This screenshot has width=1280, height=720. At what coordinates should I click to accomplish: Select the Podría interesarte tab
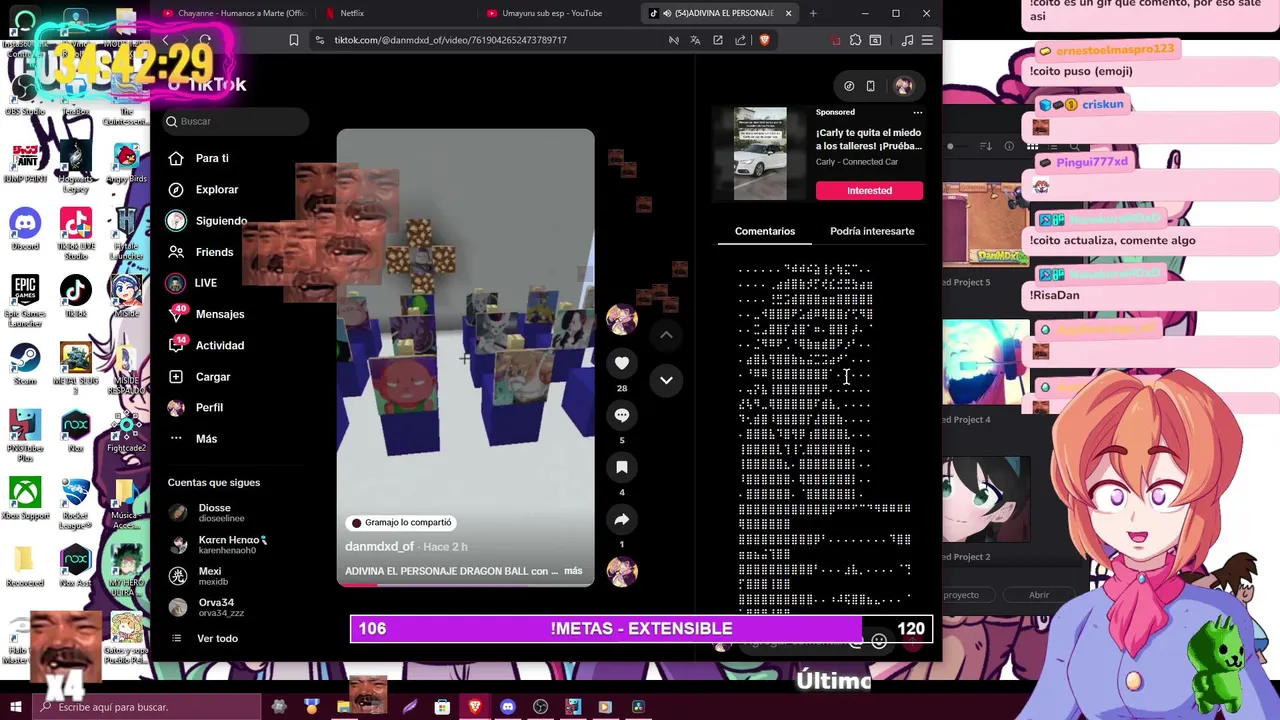tap(872, 231)
